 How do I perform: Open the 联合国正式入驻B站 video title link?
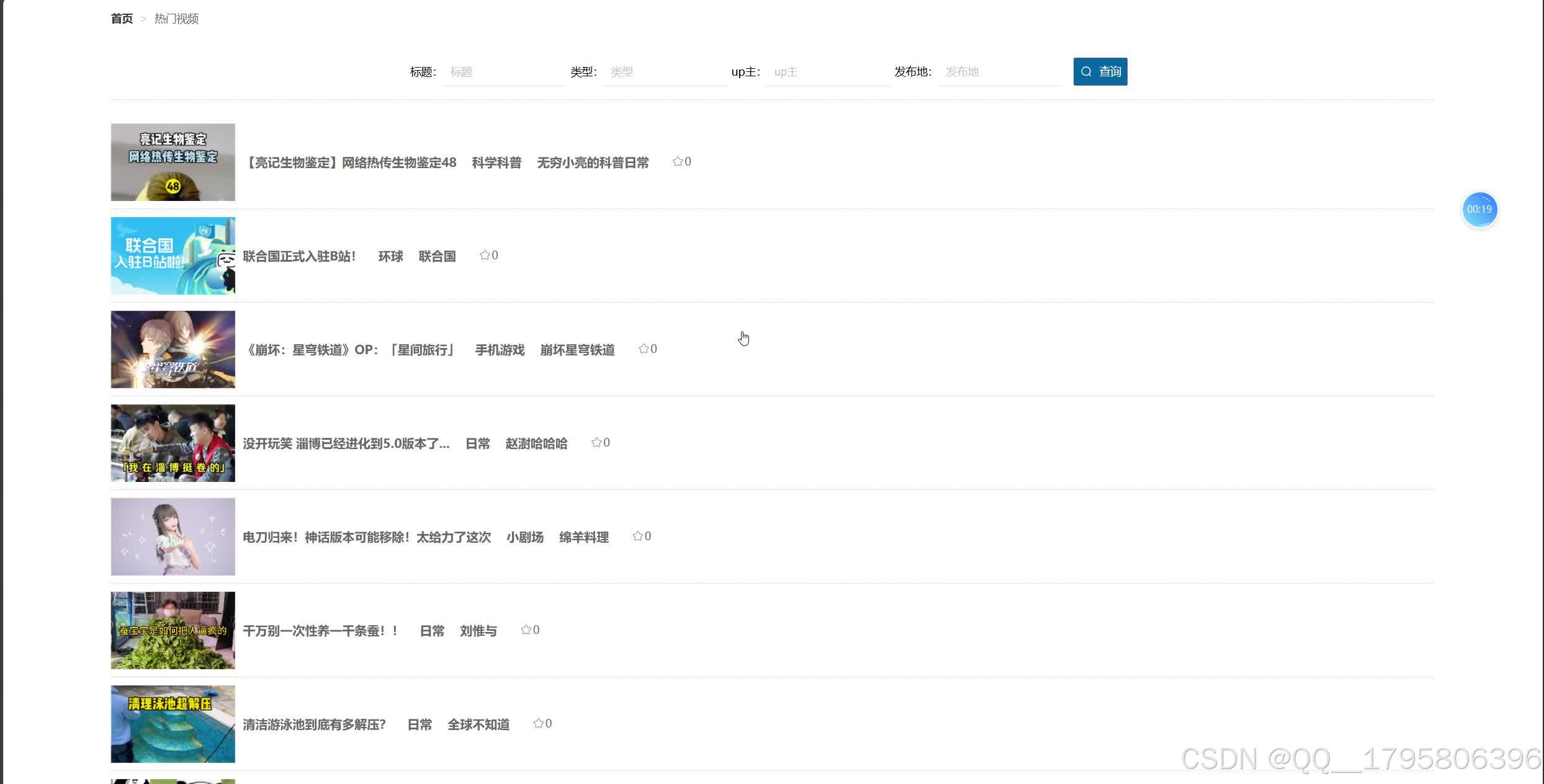point(299,256)
